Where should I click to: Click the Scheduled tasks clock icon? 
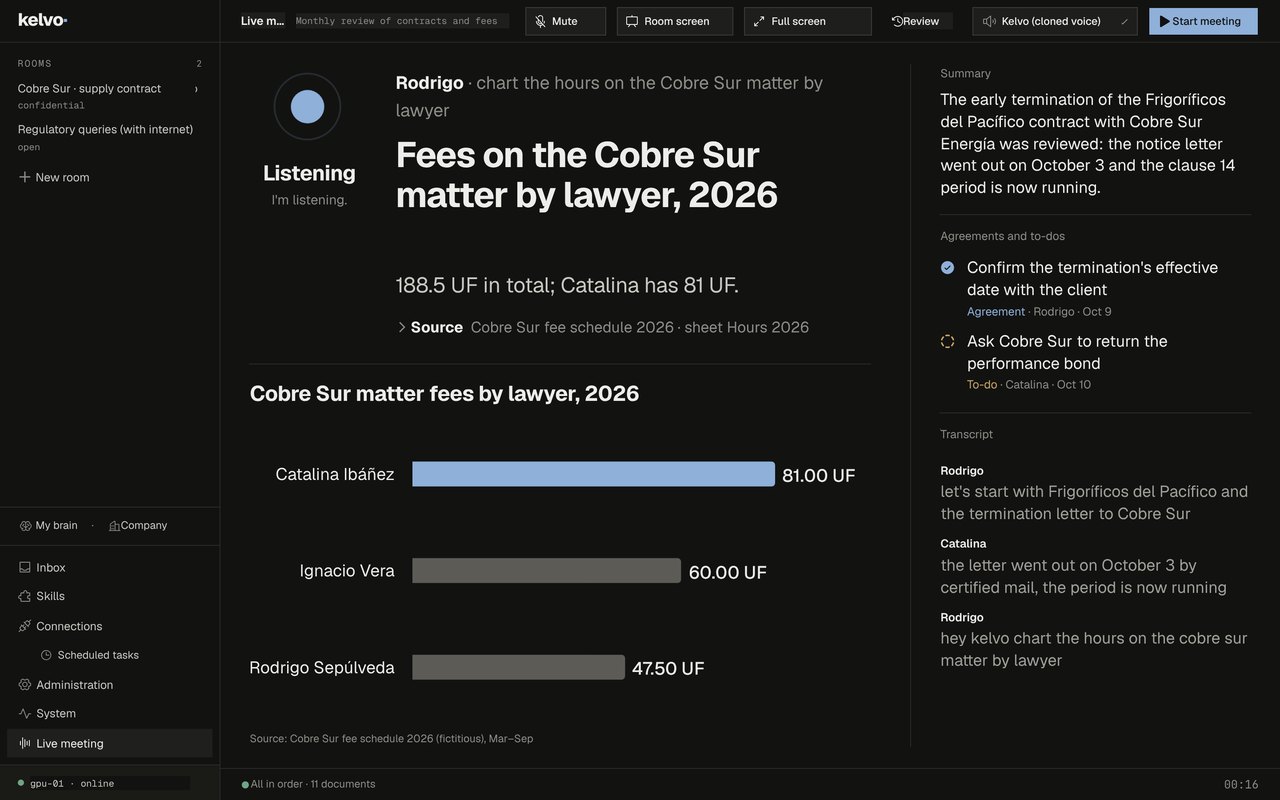coord(46,655)
